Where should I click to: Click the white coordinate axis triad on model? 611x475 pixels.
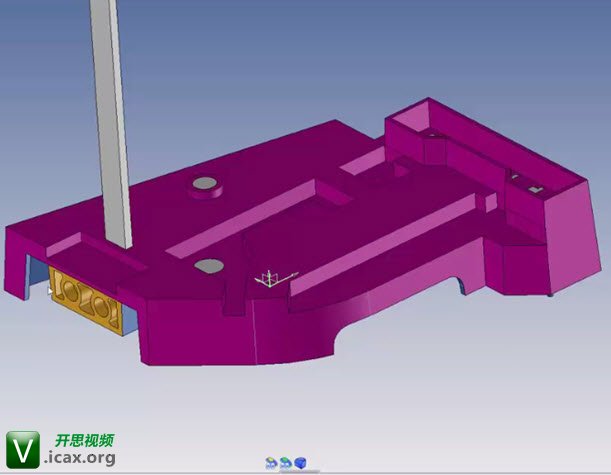pyautogui.click(x=275, y=278)
